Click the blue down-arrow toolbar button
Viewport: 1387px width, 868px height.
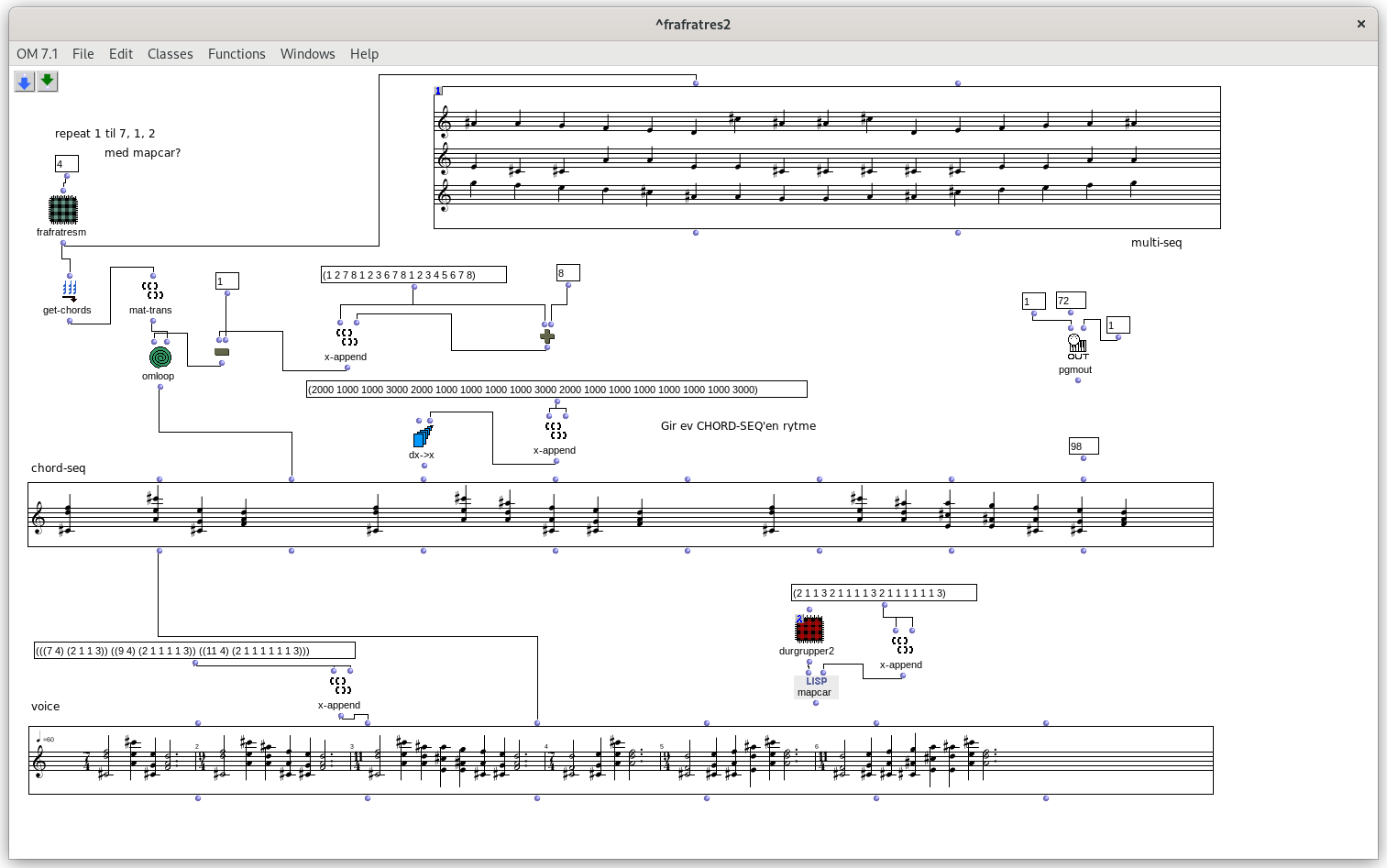(x=23, y=82)
